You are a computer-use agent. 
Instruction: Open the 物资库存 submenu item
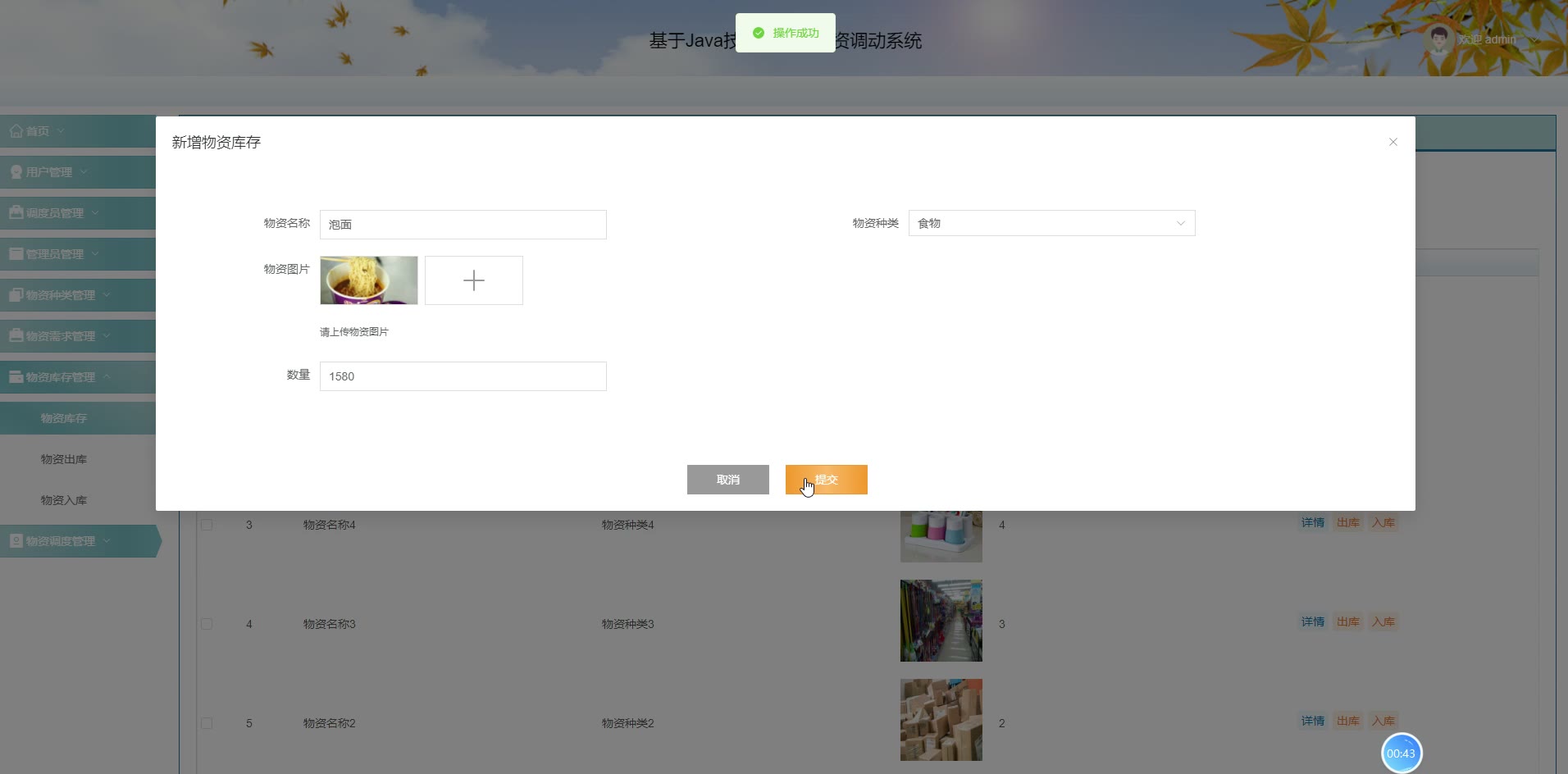point(64,418)
